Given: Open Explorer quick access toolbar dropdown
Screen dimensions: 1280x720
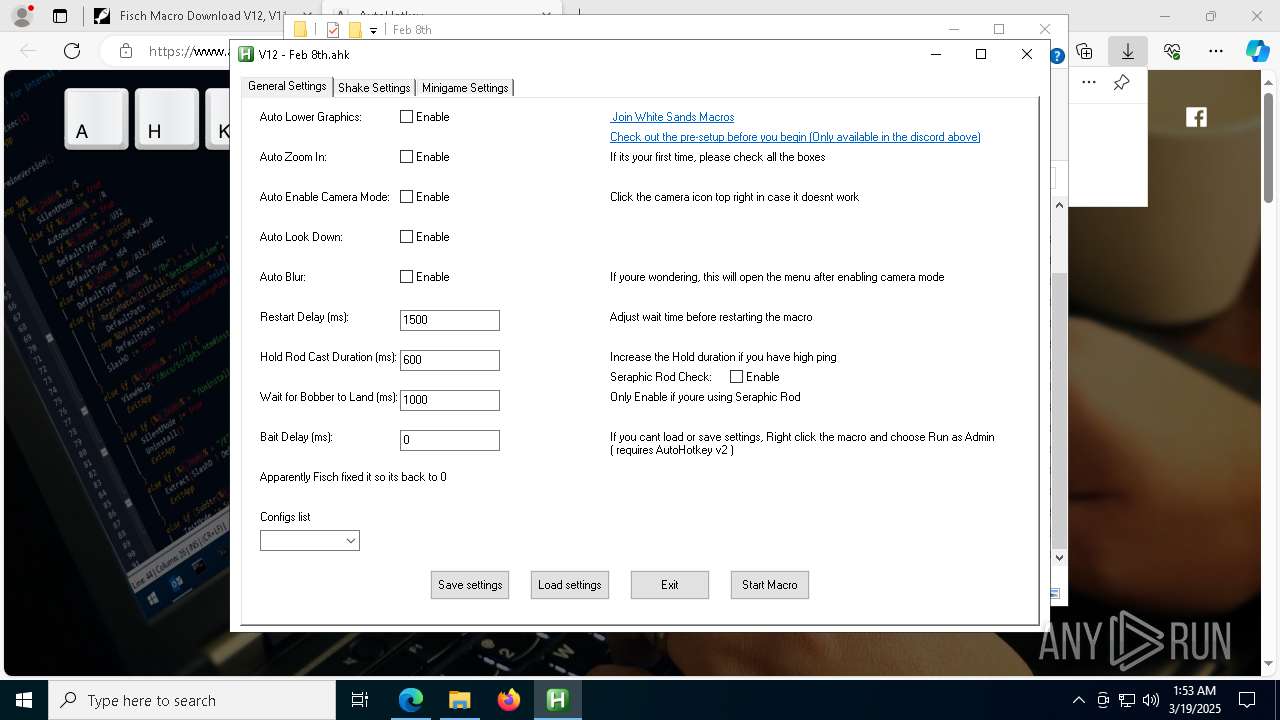Looking at the screenshot, I should coord(373,30).
